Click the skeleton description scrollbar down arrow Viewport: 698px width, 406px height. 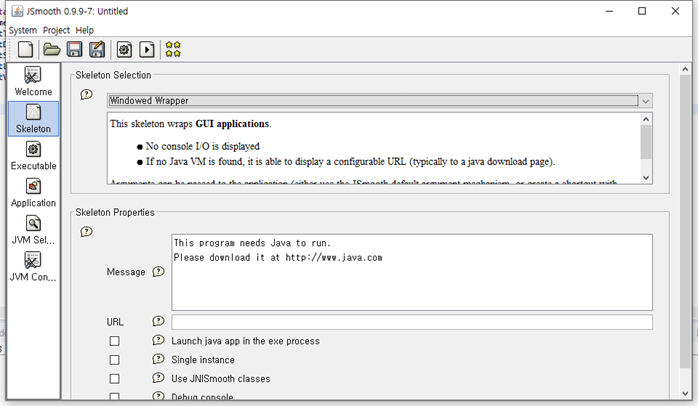[x=646, y=178]
